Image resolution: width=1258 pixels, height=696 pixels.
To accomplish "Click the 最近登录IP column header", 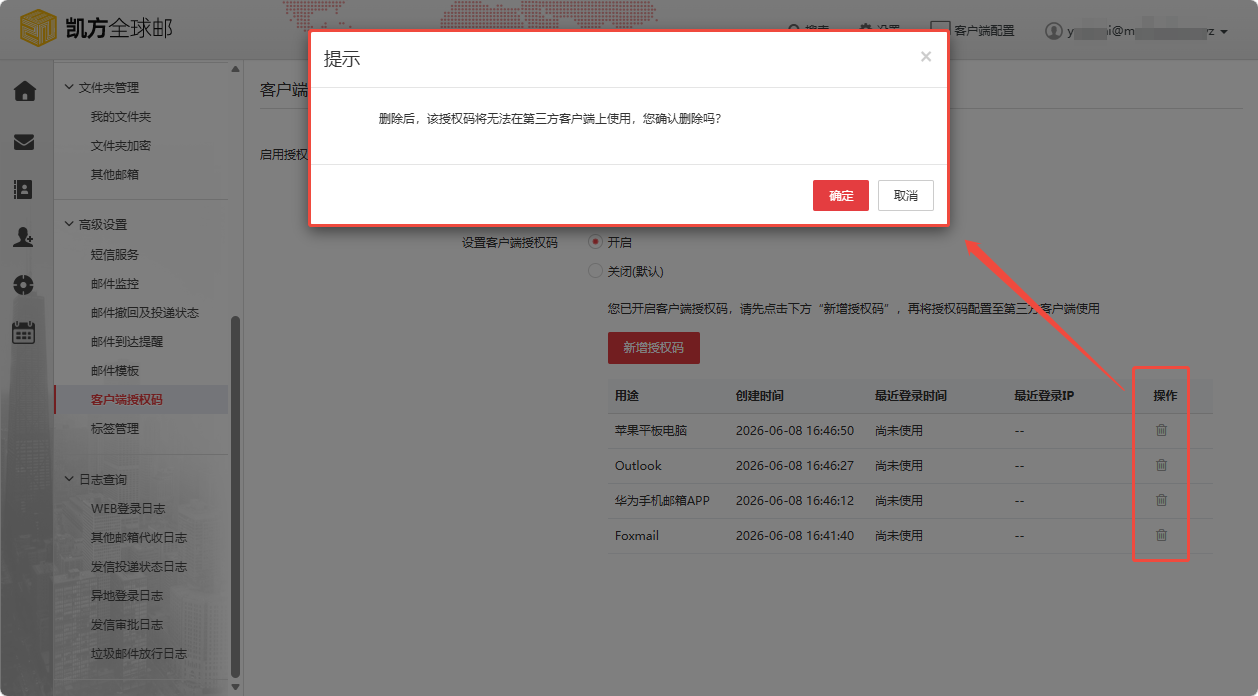I will coord(1044,396).
